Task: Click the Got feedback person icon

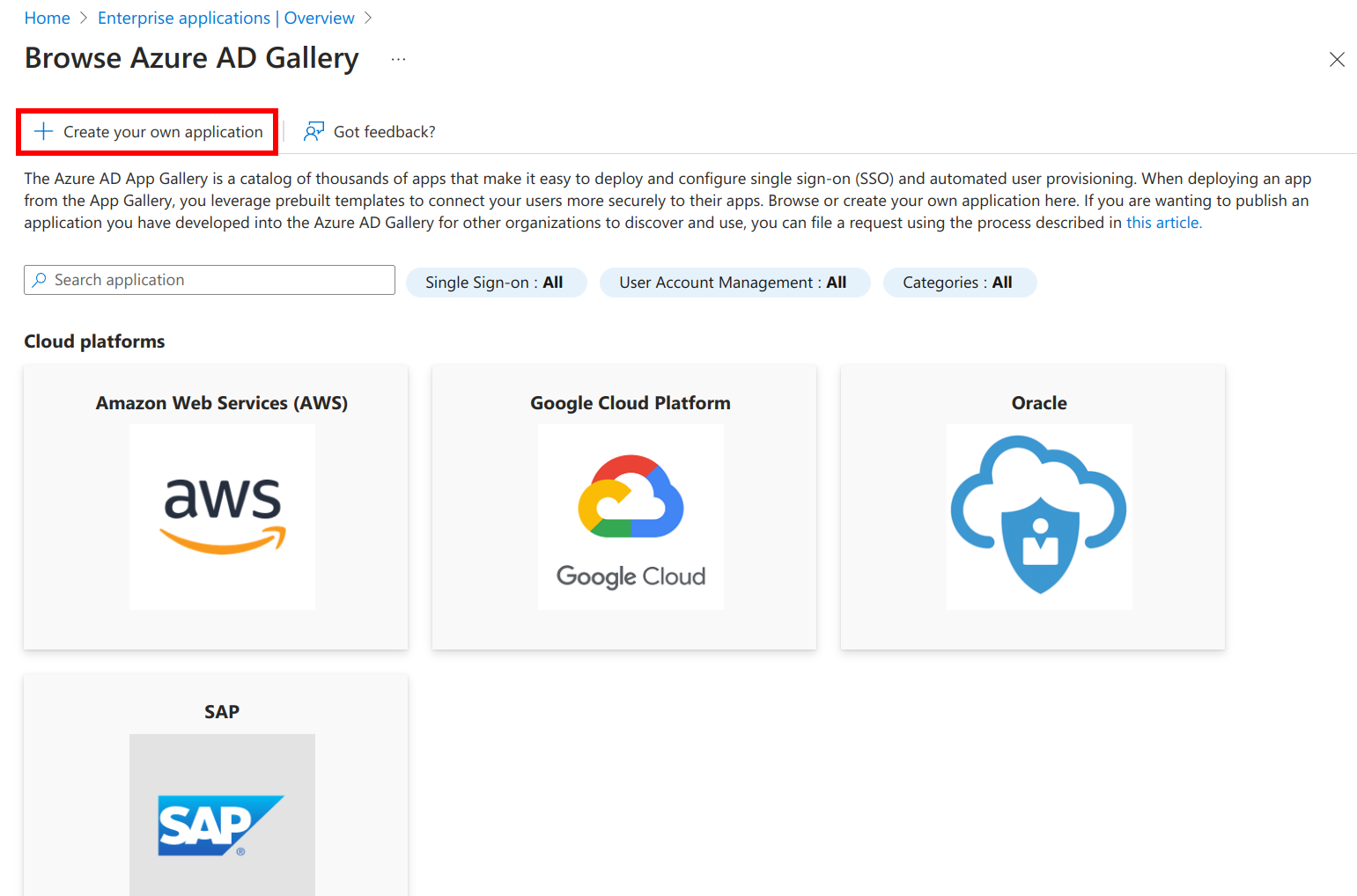Action: pos(313,132)
